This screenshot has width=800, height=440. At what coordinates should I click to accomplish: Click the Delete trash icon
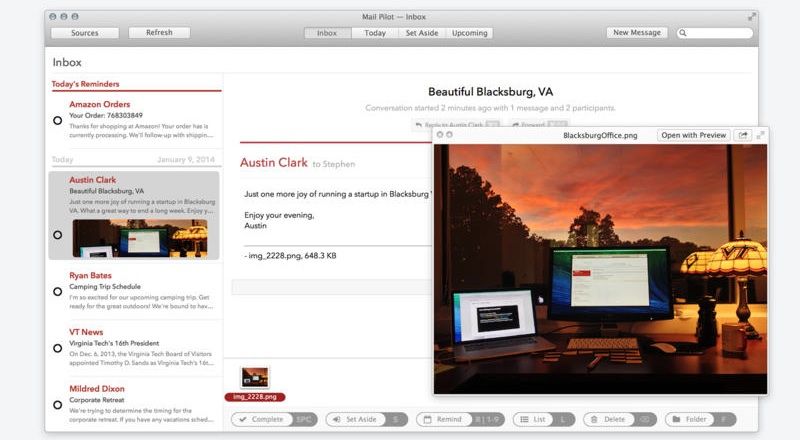click(594, 419)
